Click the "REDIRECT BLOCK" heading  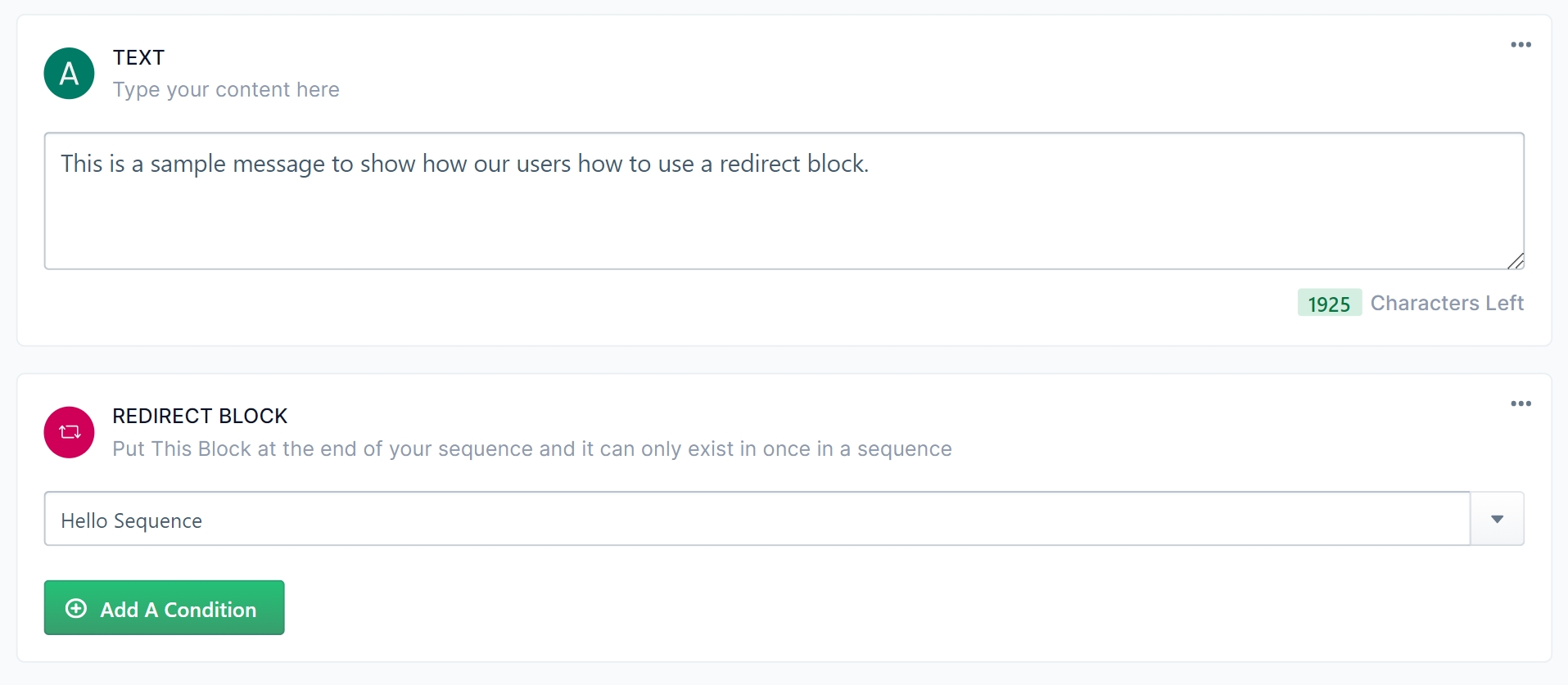point(200,416)
